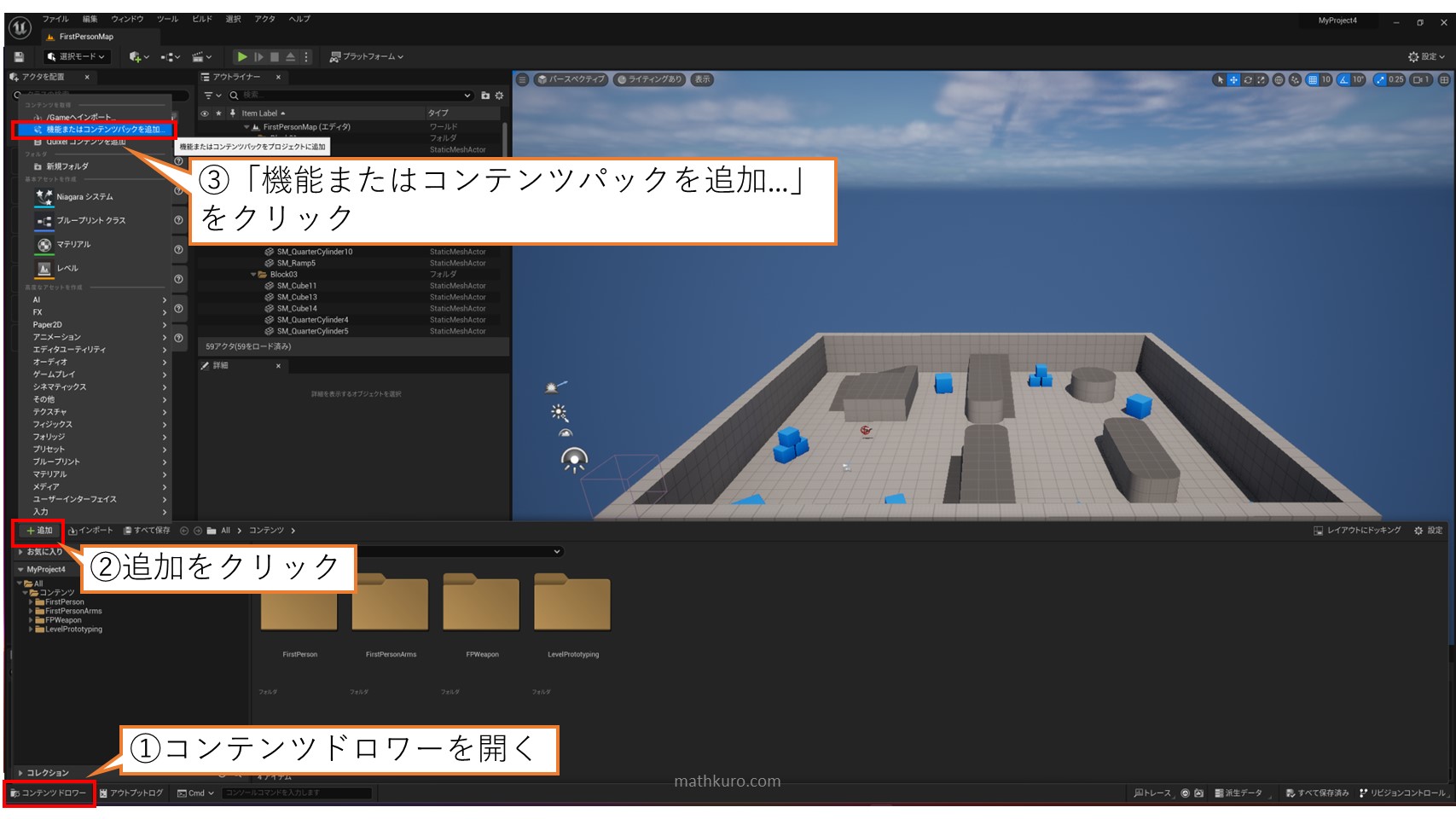The width and height of the screenshot is (1456, 819).
Task: Toggle grid snapping in viewport
Action: pyautogui.click(x=1313, y=79)
